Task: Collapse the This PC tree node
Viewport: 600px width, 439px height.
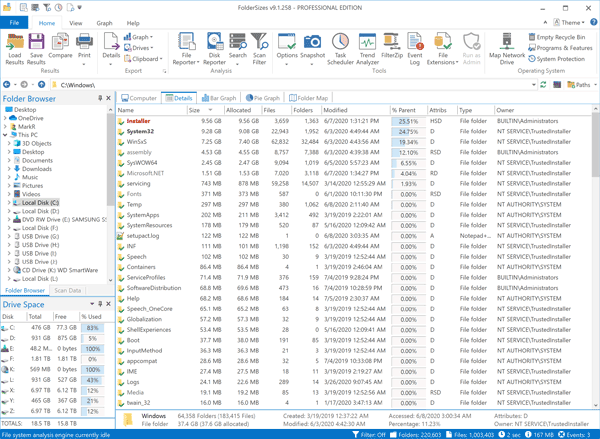Action: pos(5,135)
